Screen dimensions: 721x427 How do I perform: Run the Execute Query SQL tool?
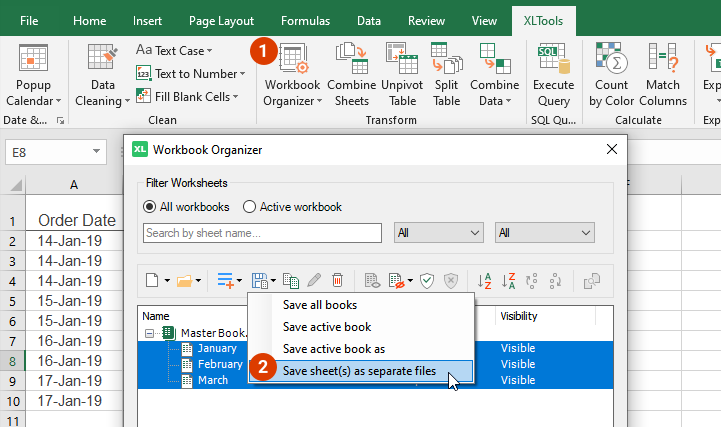[x=554, y=75]
